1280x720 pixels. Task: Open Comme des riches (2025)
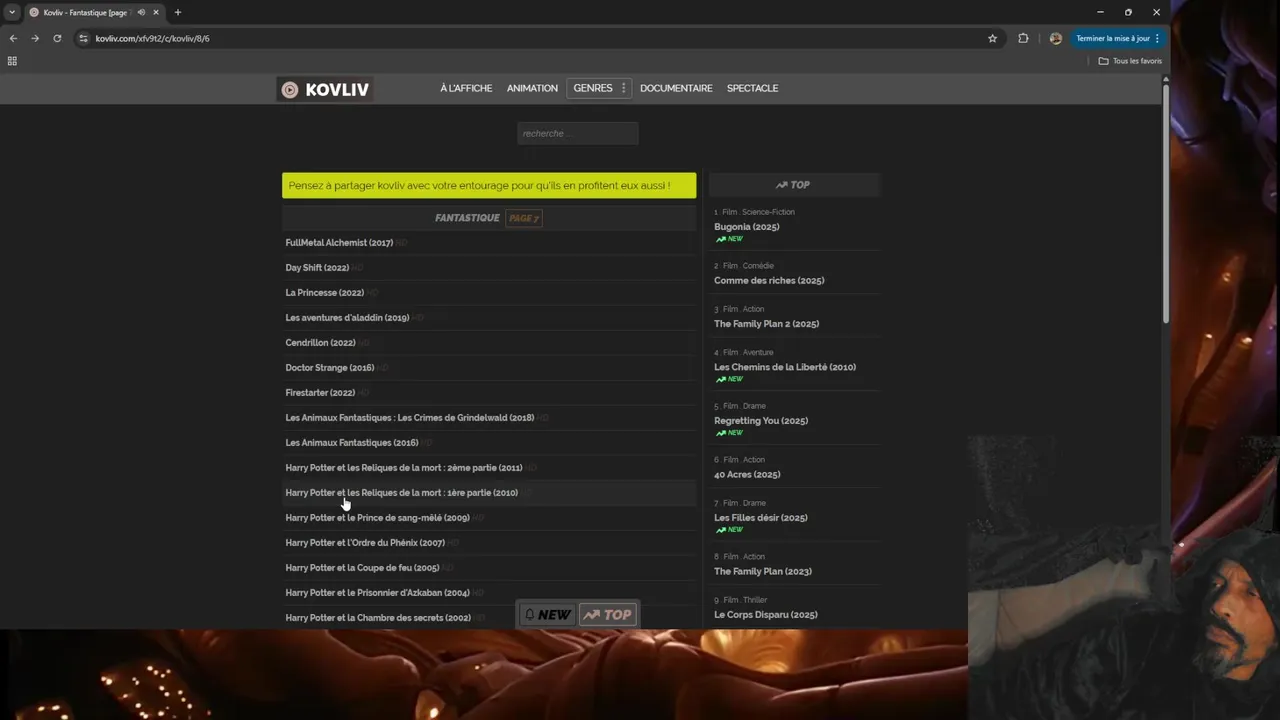pos(769,281)
